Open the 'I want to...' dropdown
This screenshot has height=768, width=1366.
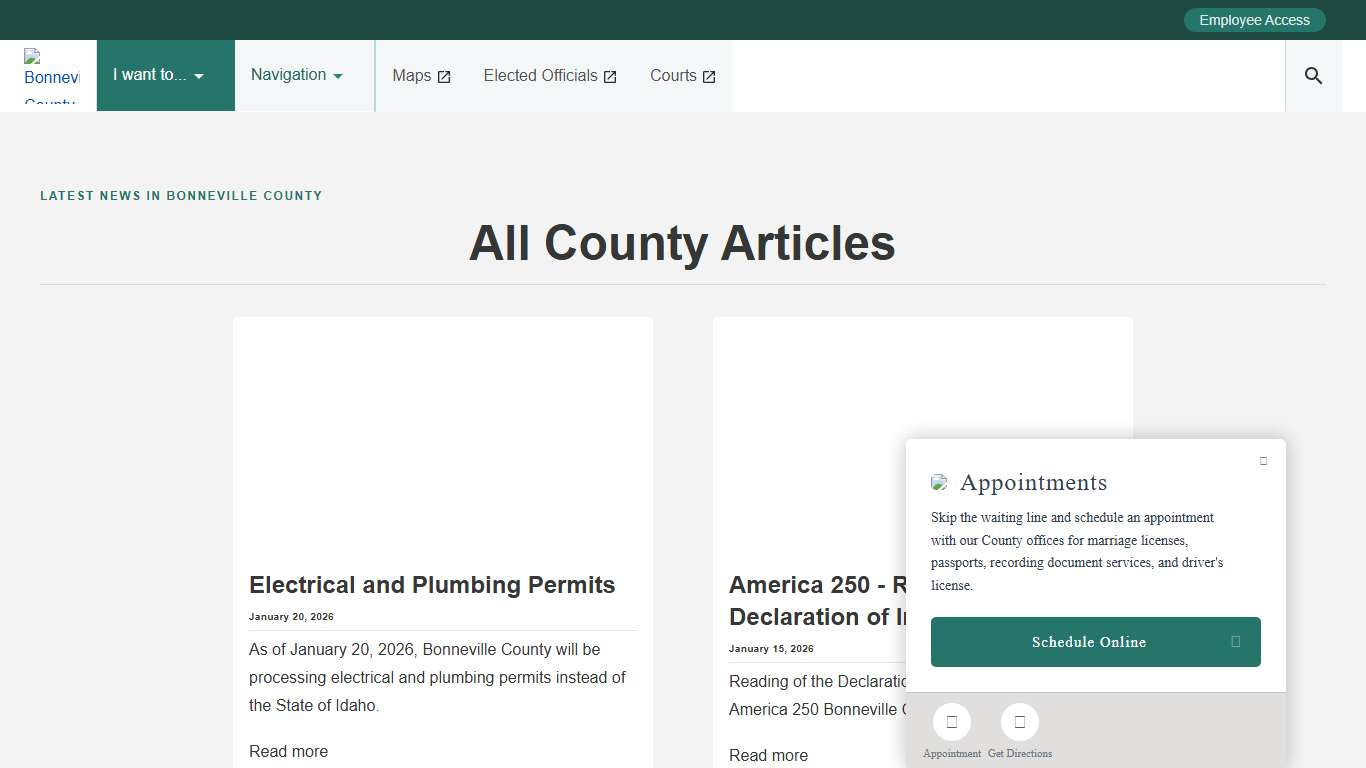(x=156, y=74)
